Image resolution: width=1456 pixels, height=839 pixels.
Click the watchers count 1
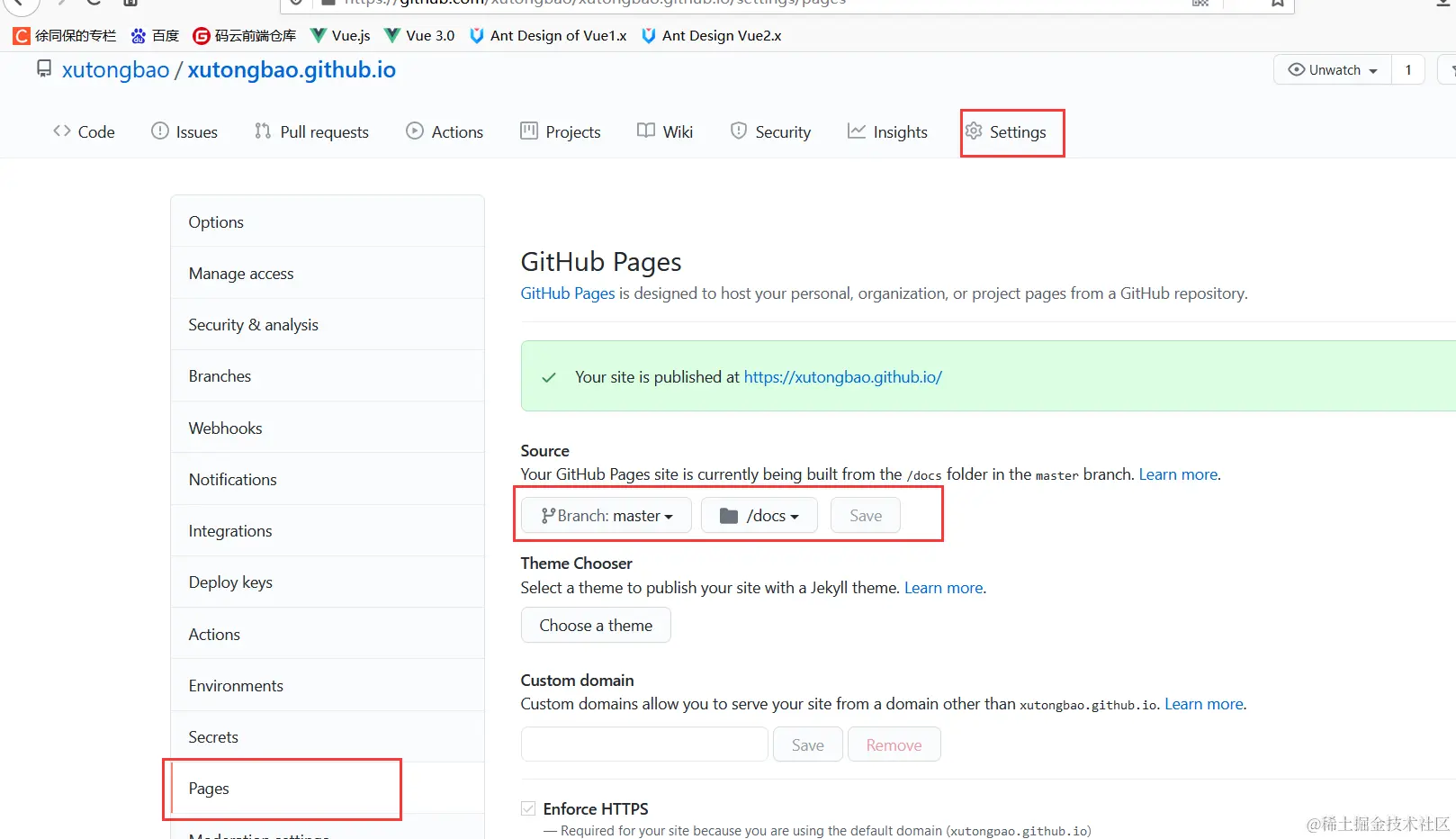pyautogui.click(x=1408, y=69)
